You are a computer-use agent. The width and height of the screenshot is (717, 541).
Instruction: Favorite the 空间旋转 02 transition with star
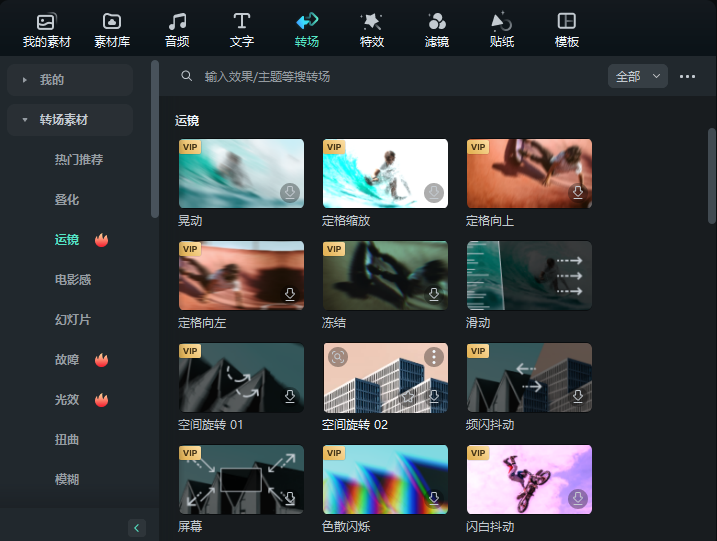[x=409, y=397]
